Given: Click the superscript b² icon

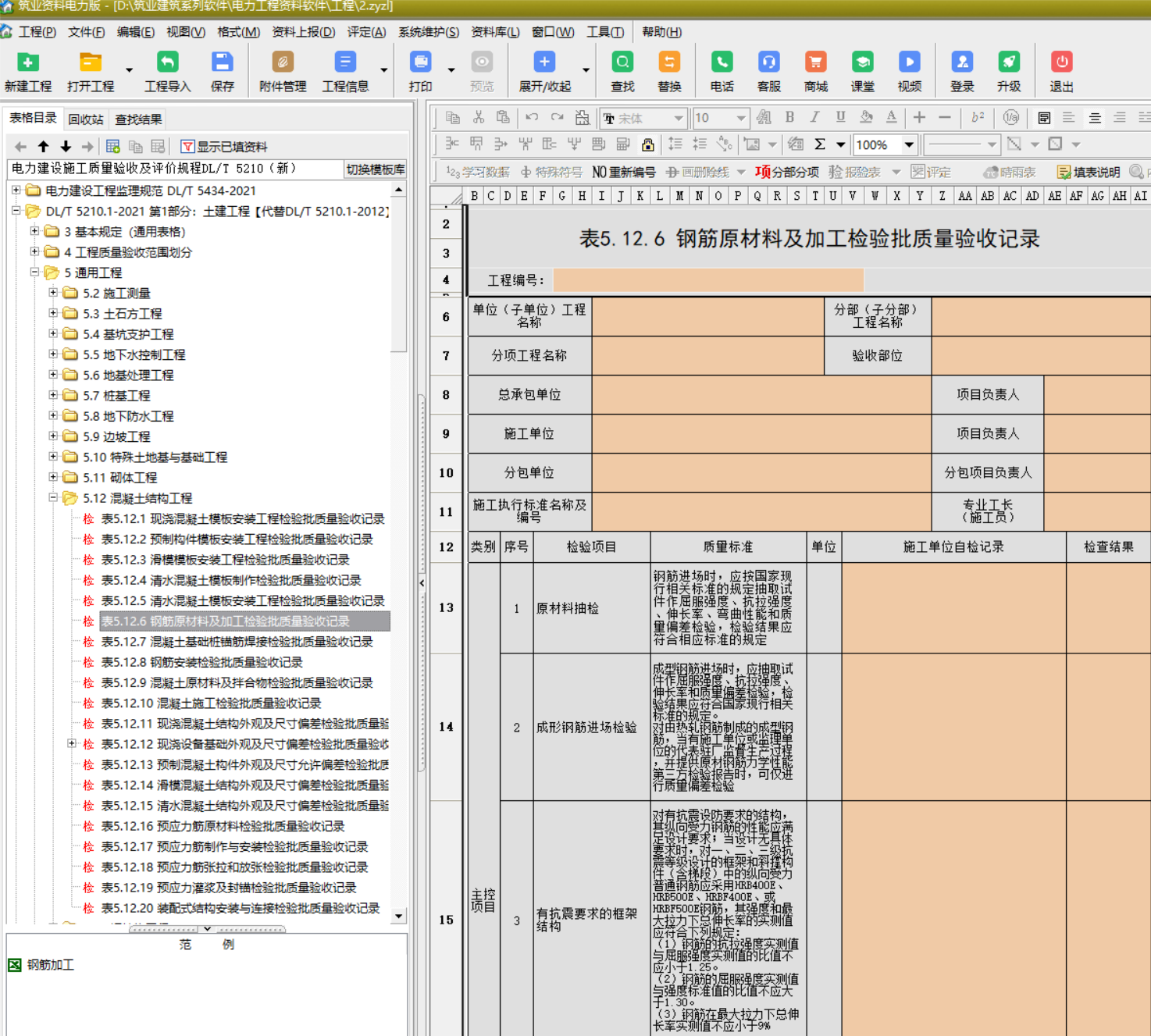Looking at the screenshot, I should (x=978, y=117).
